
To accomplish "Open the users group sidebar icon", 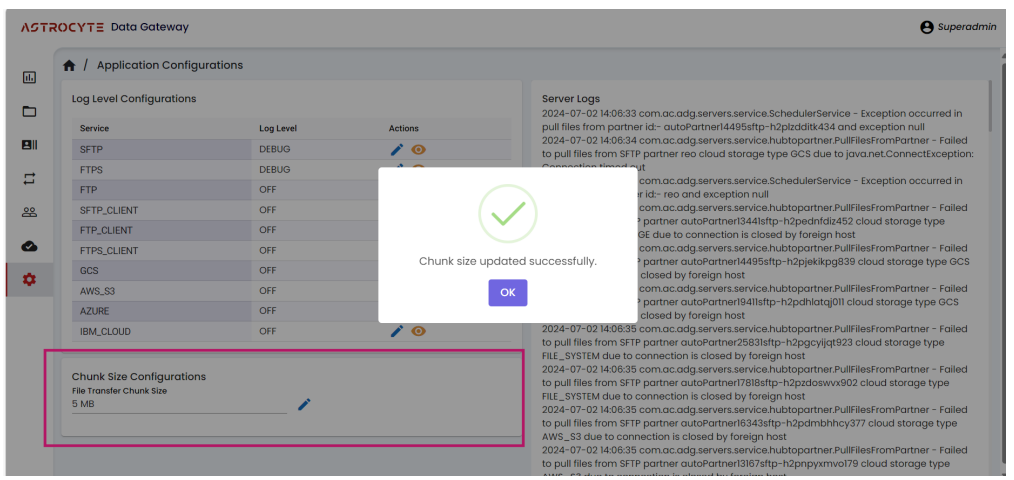I will click(x=29, y=212).
